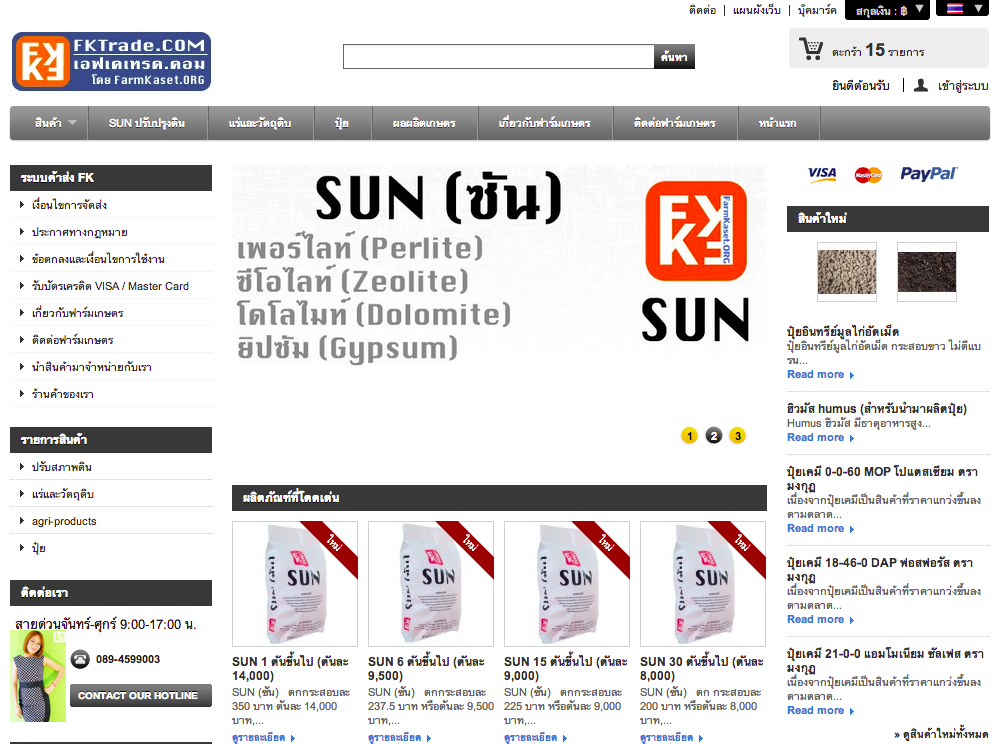
Task: Open SUN 6 ton product image
Action: pyautogui.click(x=431, y=584)
